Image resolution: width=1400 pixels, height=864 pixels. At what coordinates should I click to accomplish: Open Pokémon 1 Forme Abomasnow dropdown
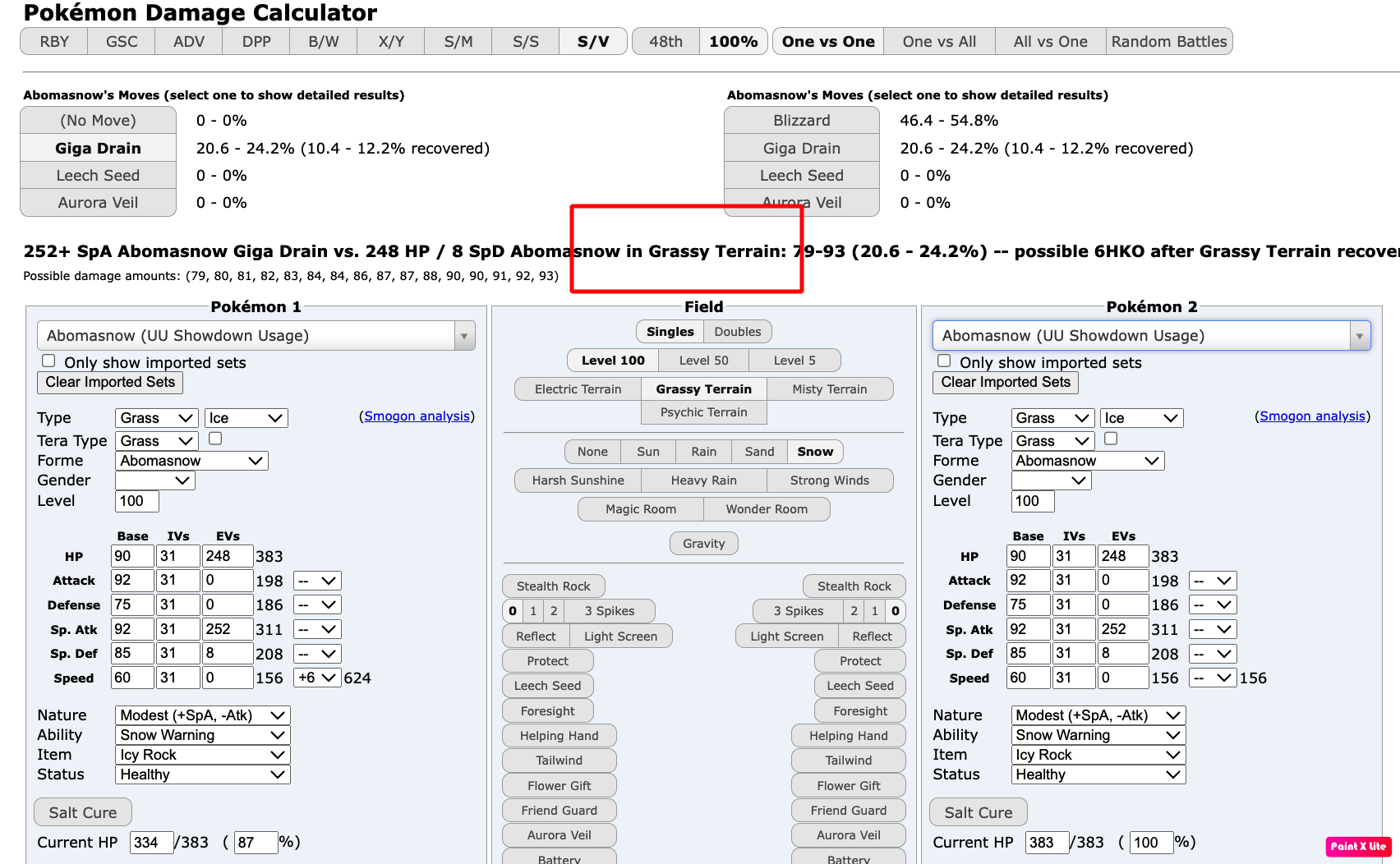coord(191,461)
